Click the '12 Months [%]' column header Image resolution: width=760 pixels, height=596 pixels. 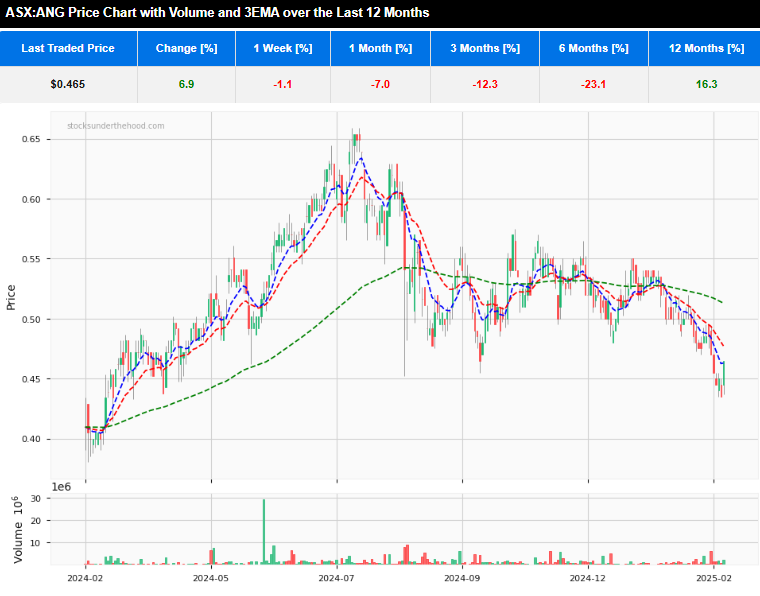(x=706, y=48)
